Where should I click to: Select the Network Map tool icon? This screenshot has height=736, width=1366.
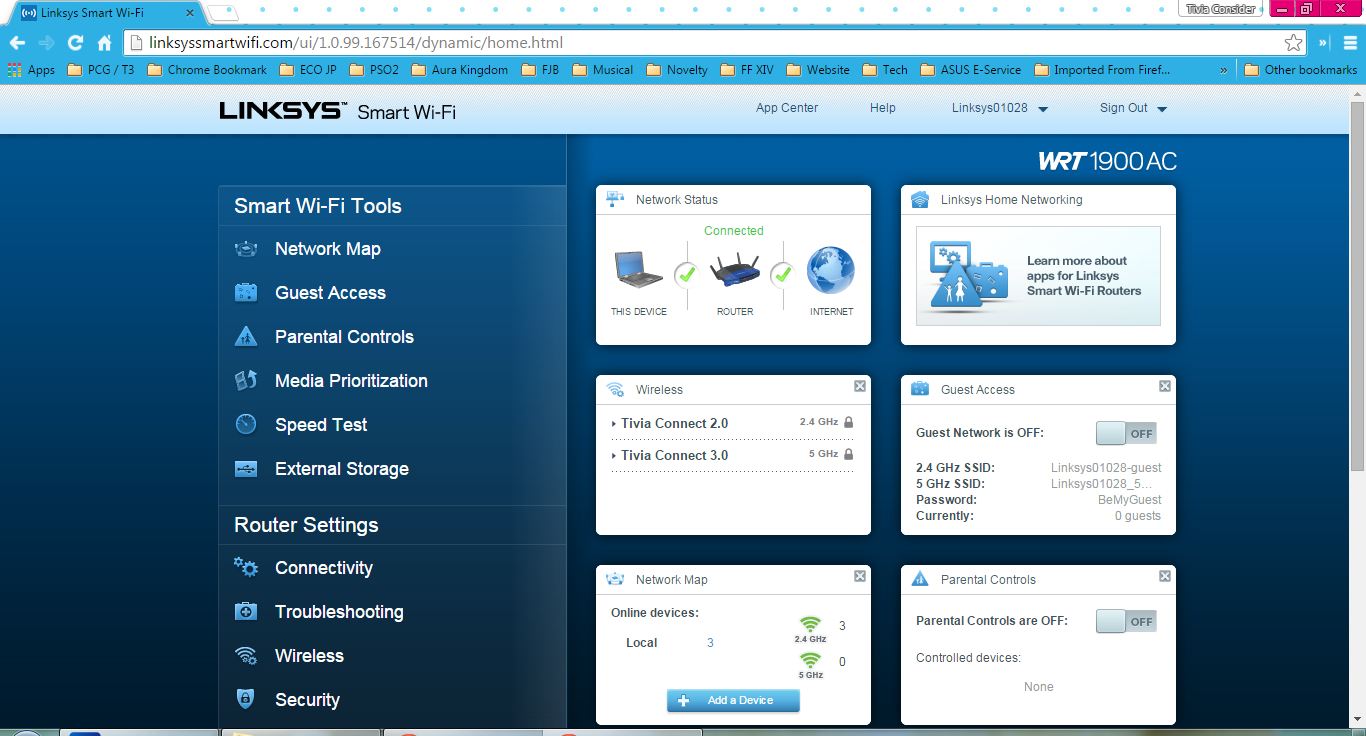coord(246,249)
